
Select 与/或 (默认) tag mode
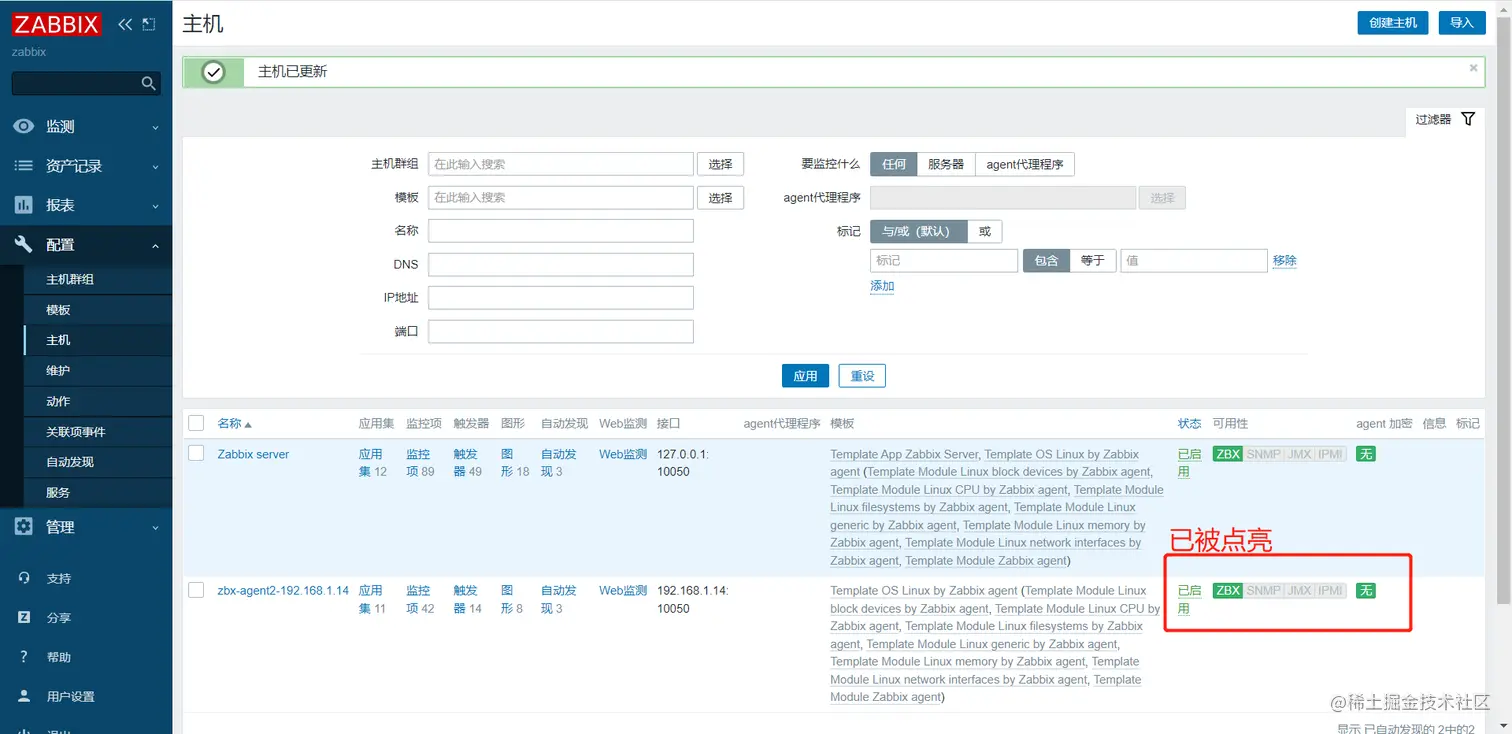coord(919,231)
